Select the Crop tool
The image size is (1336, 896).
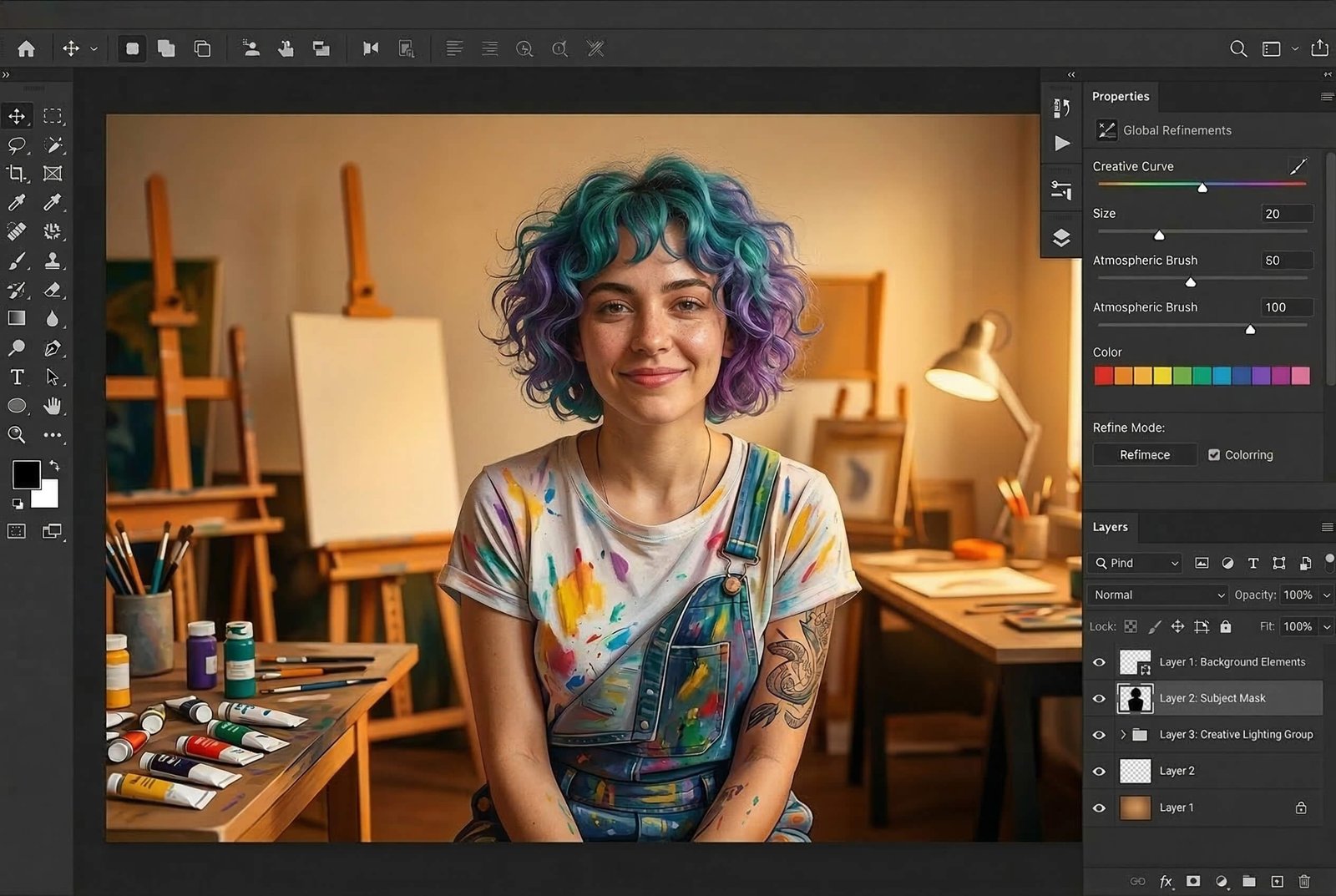[17, 174]
